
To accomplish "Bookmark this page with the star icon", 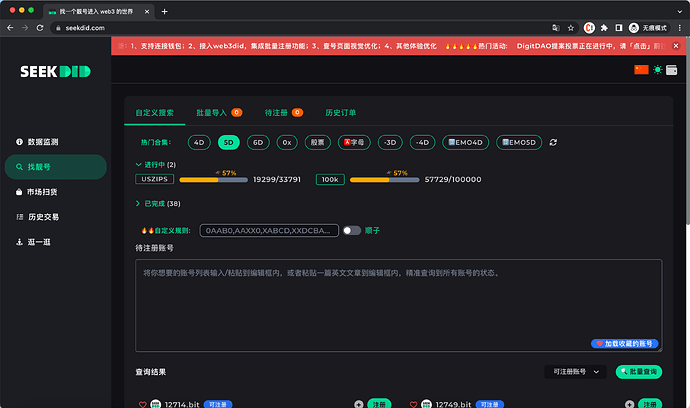I will click(571, 28).
